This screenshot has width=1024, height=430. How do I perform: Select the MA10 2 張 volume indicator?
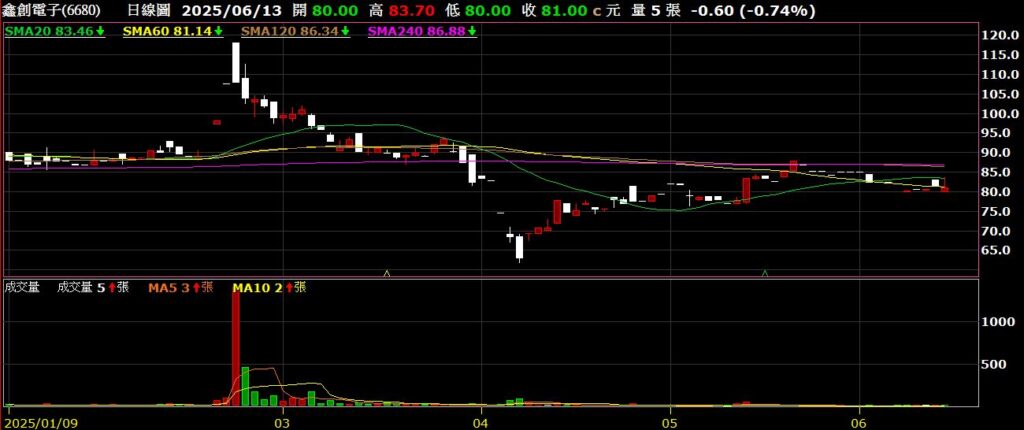(269, 287)
